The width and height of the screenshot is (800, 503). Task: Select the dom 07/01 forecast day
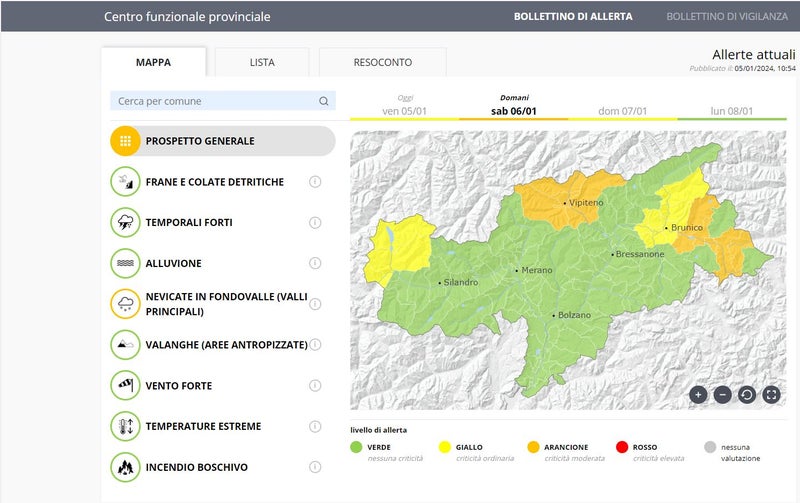(622, 111)
